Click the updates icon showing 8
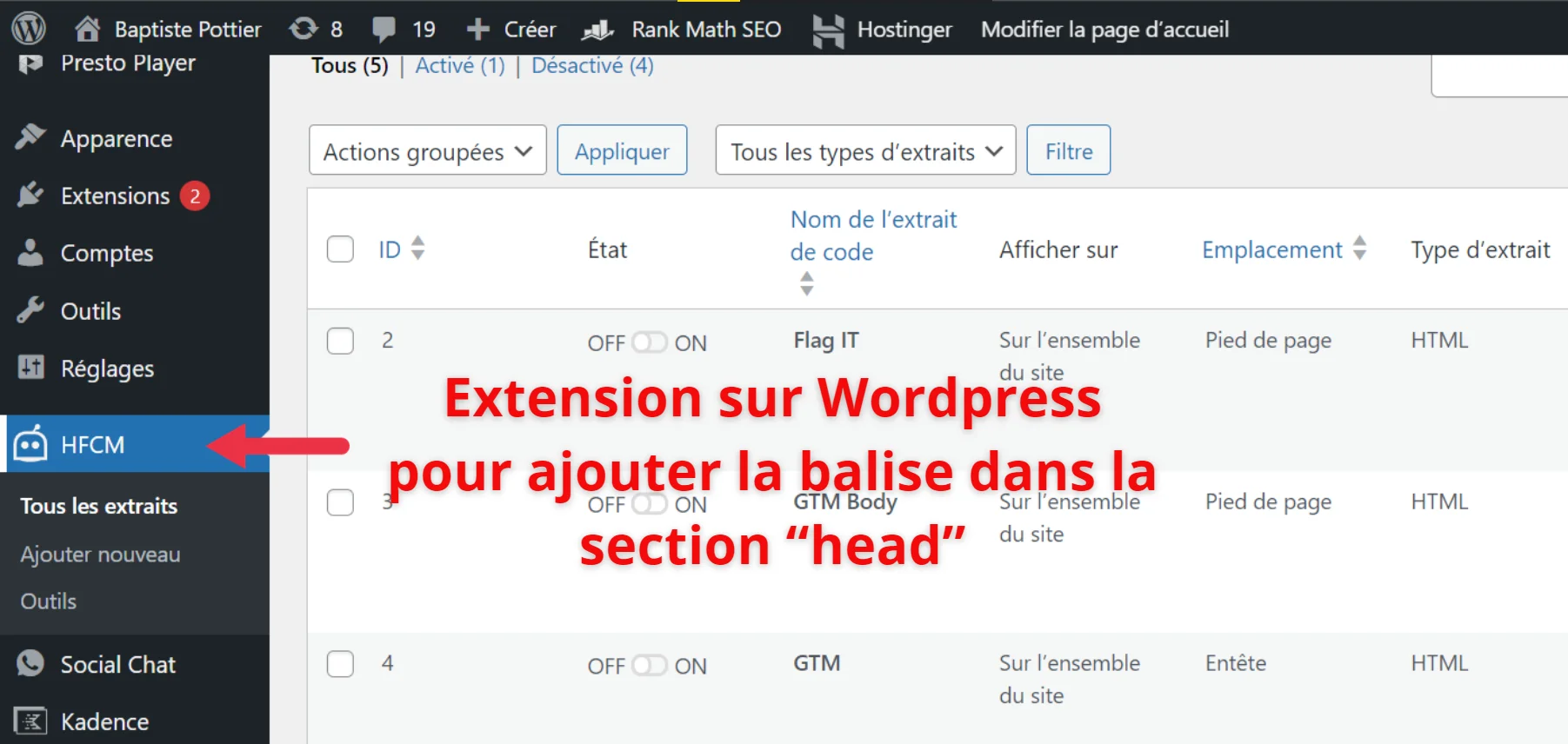1568x744 pixels. 304,29
